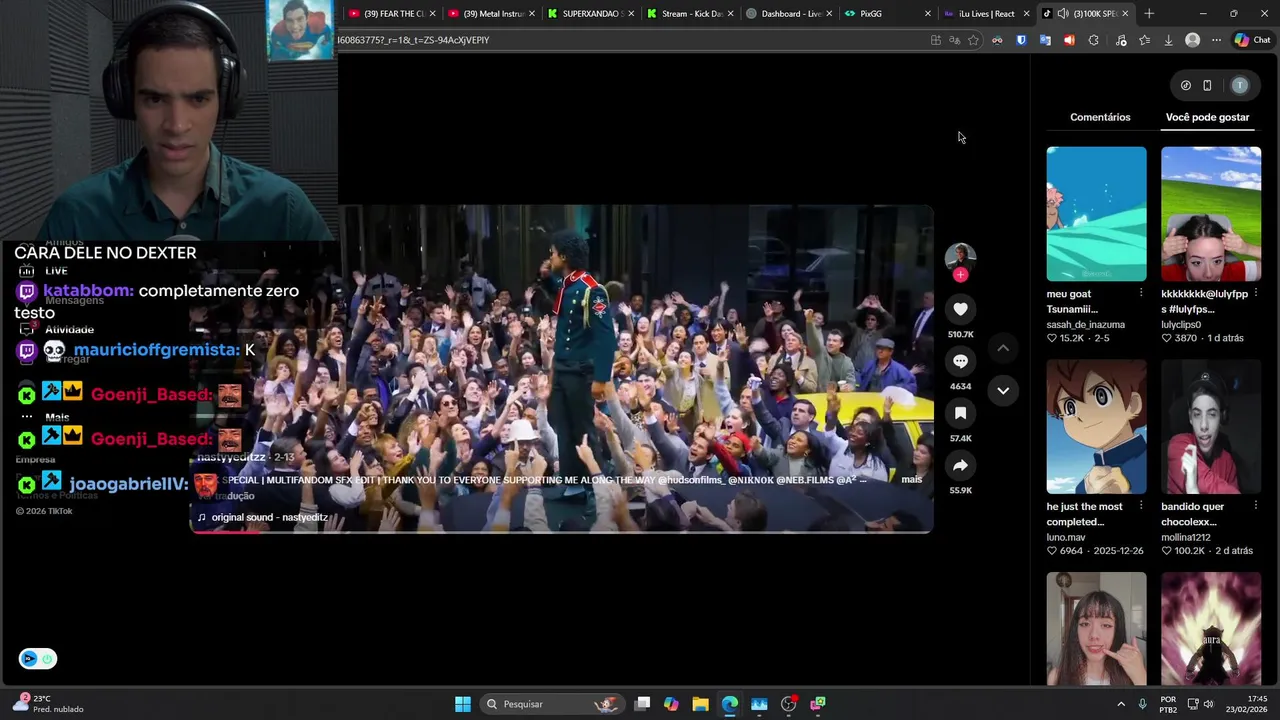Screen dimensions: 1280x720
Task: Open the TikTok profile avatar 'T'
Action: pos(1240,86)
